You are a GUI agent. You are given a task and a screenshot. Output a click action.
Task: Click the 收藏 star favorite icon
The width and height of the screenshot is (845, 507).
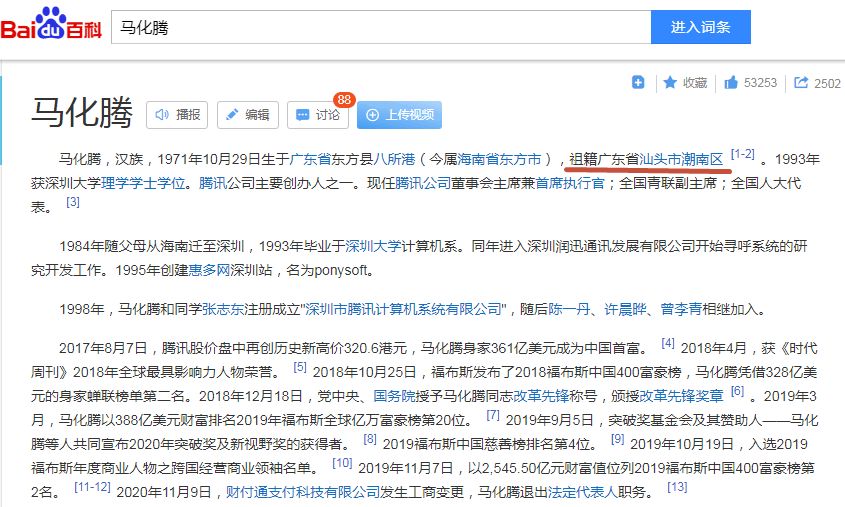[x=670, y=82]
